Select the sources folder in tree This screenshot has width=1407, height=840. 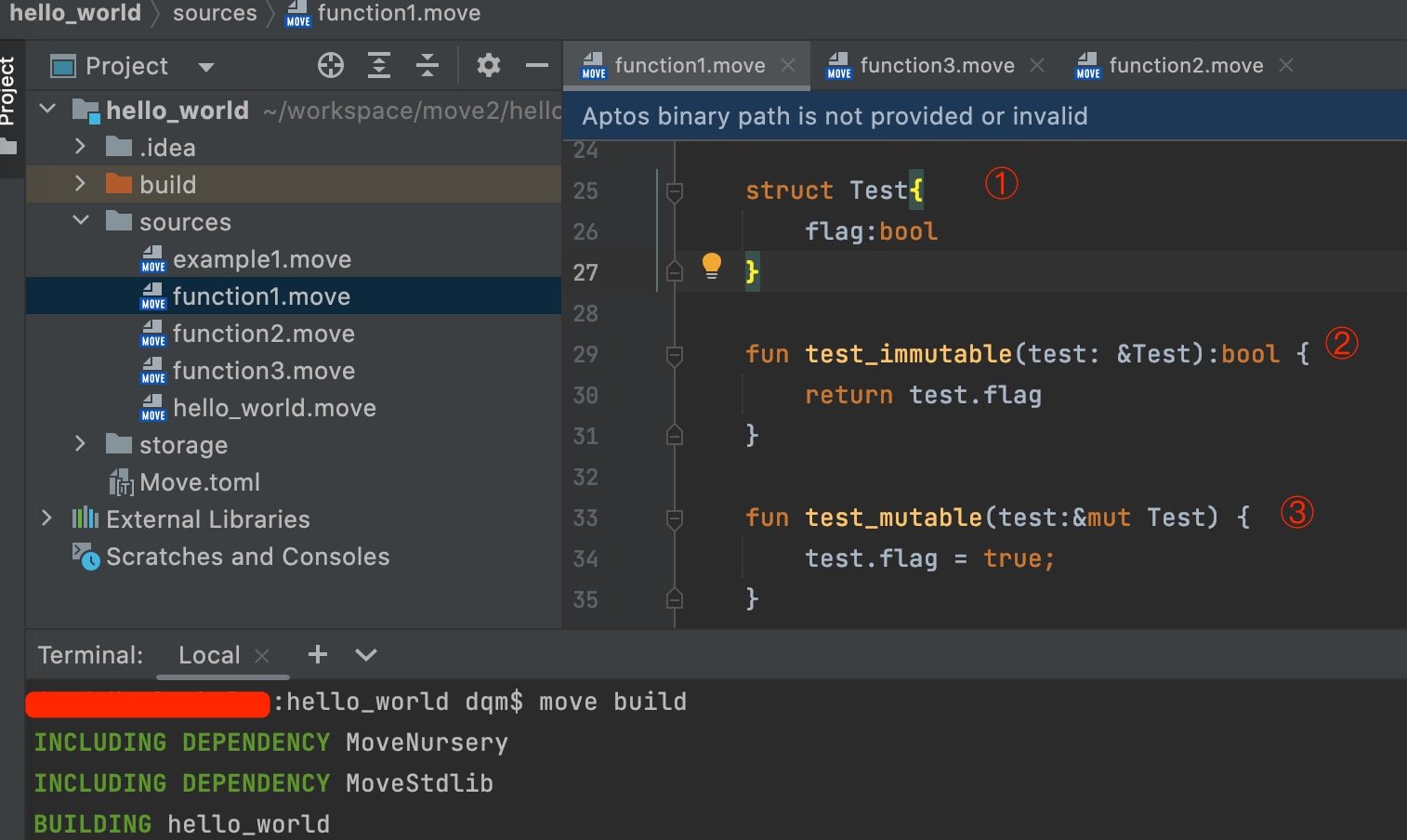point(294,221)
